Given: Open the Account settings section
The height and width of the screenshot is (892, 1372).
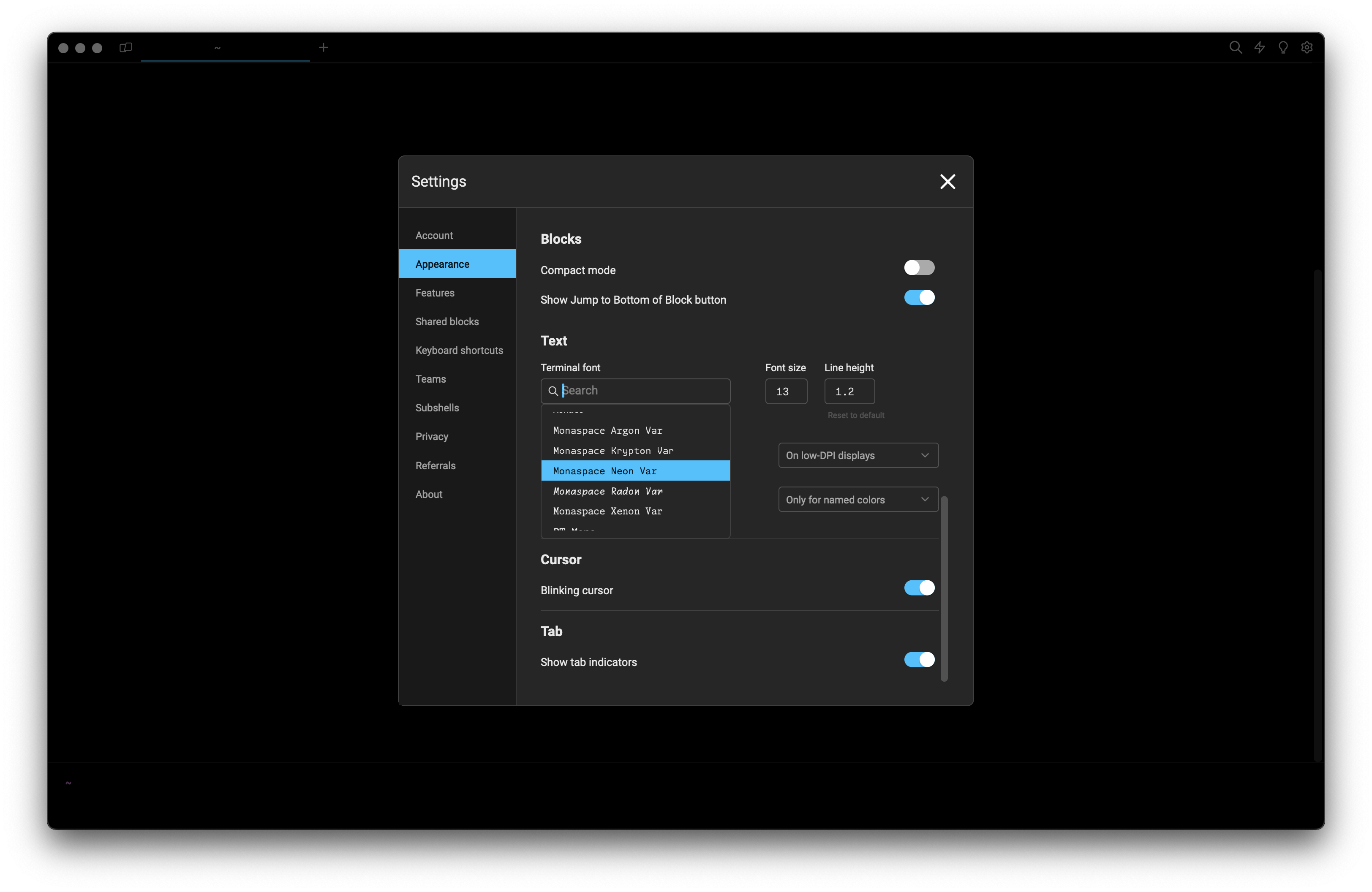Looking at the screenshot, I should tap(457, 235).
